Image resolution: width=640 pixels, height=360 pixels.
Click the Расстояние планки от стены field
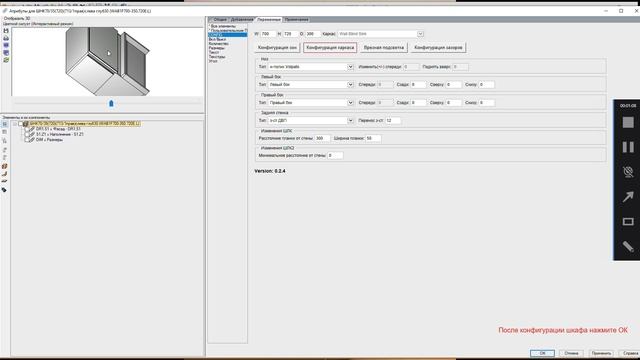322,138
